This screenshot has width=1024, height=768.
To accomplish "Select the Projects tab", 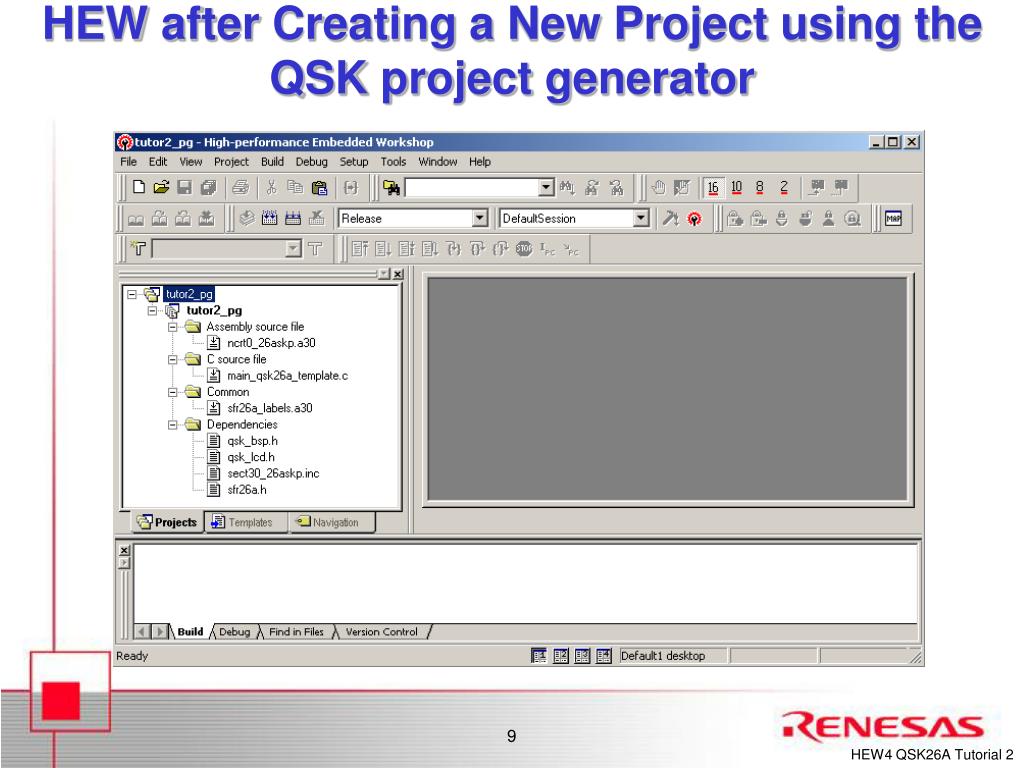I will [x=167, y=522].
